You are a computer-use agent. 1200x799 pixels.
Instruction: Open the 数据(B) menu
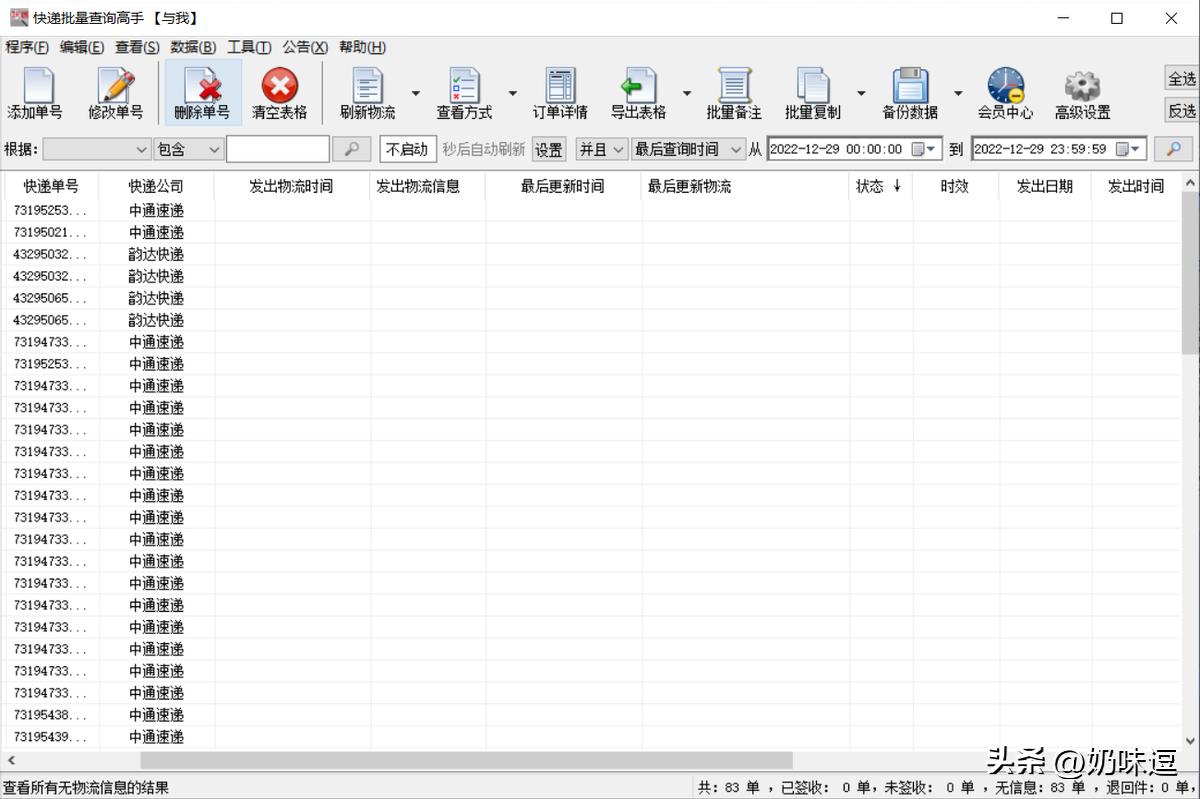click(x=193, y=47)
